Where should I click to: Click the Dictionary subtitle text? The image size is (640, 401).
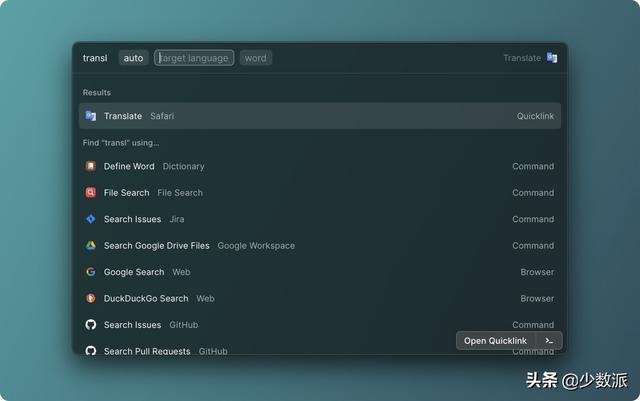point(183,166)
